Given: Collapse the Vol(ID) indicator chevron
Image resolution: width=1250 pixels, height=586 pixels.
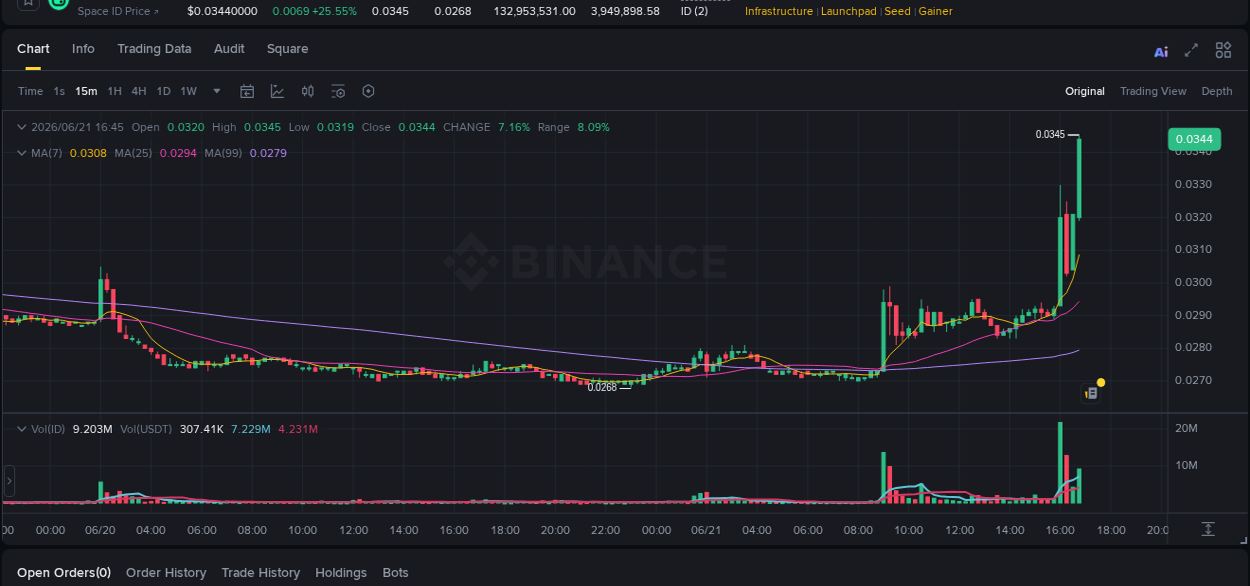Looking at the screenshot, I should point(22,429).
